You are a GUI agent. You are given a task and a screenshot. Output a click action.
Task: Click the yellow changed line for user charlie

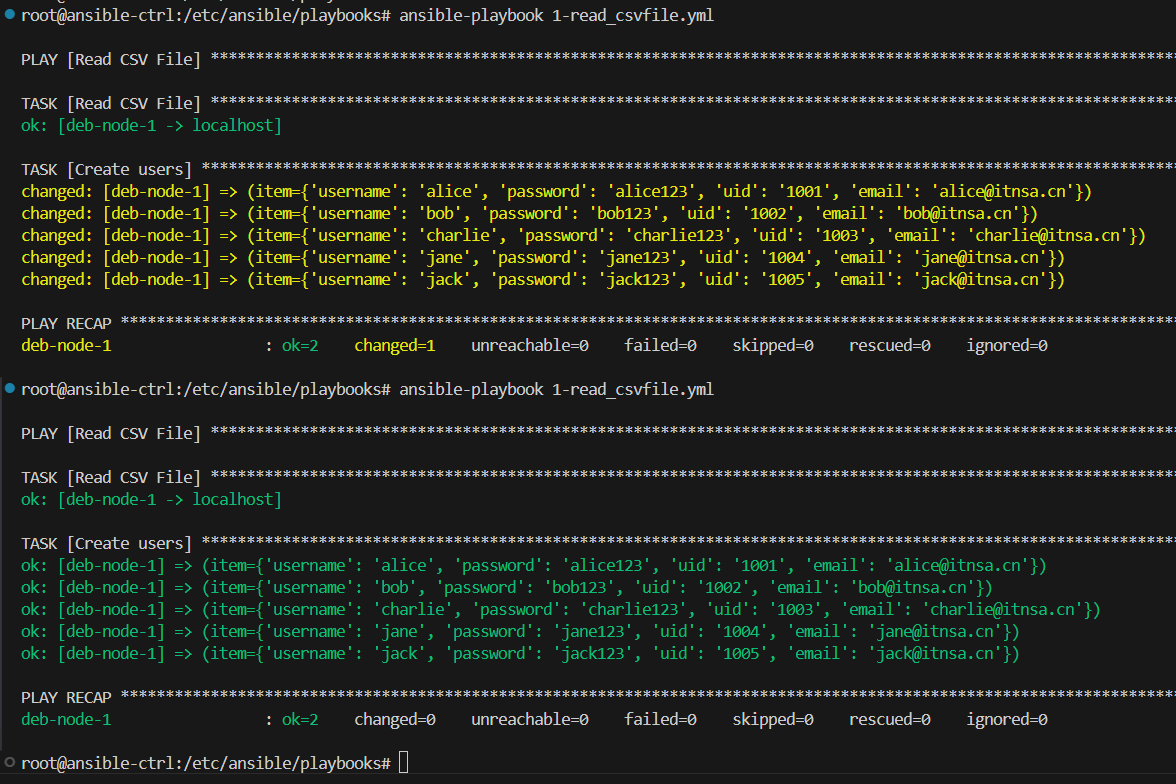pos(584,236)
